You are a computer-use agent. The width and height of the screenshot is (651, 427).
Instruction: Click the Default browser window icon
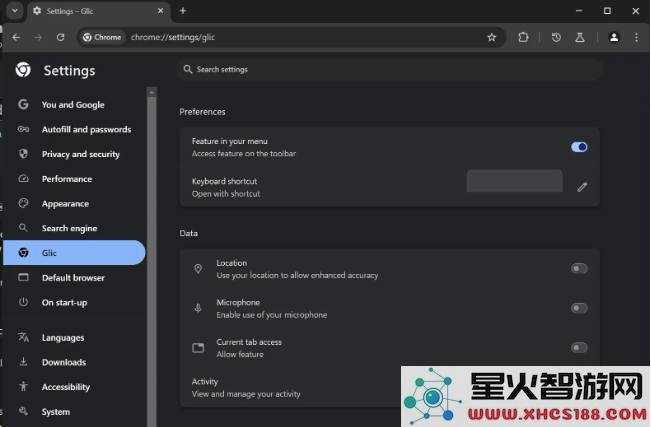click(x=23, y=277)
